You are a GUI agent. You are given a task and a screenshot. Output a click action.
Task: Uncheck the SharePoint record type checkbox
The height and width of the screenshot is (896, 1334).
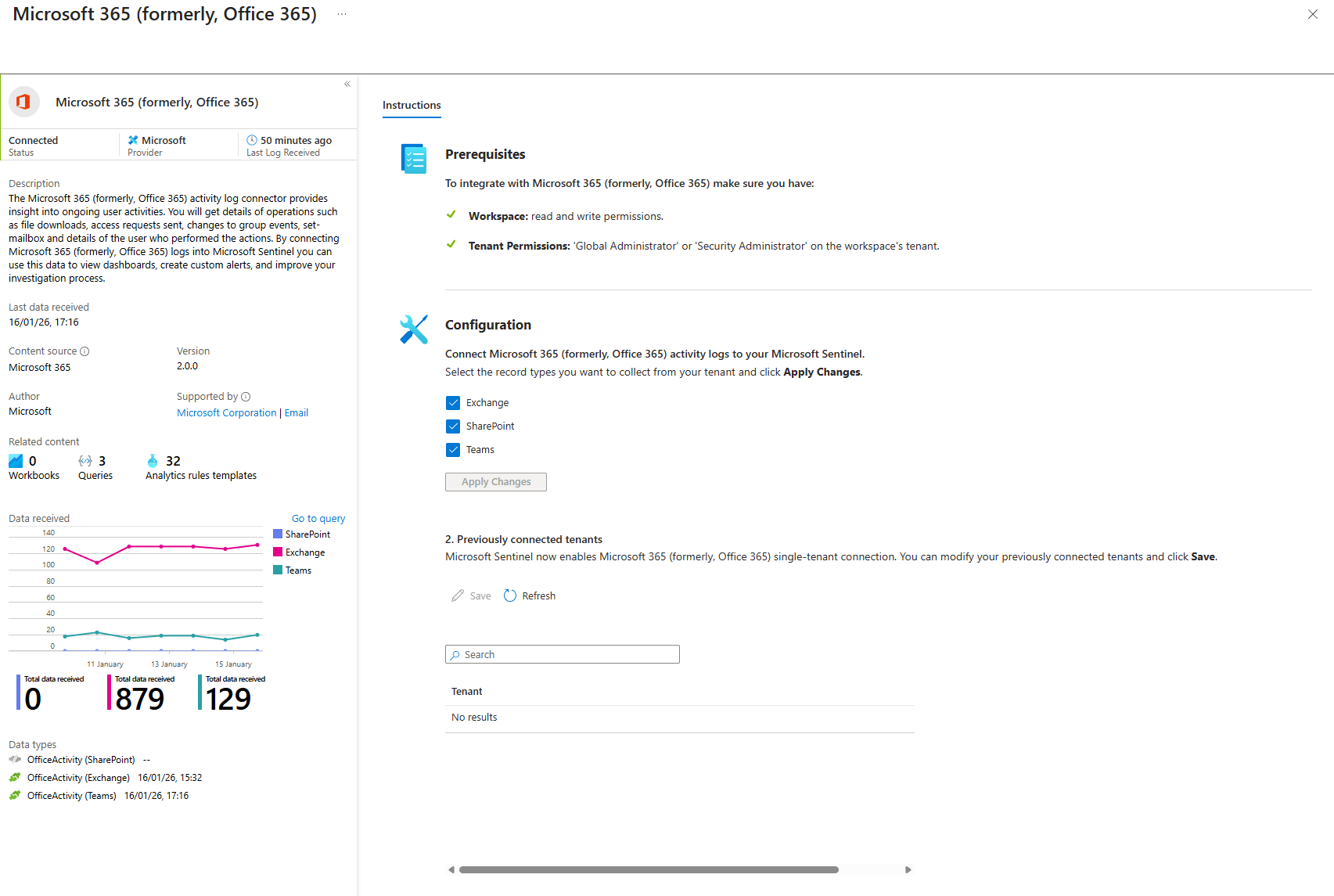click(453, 426)
